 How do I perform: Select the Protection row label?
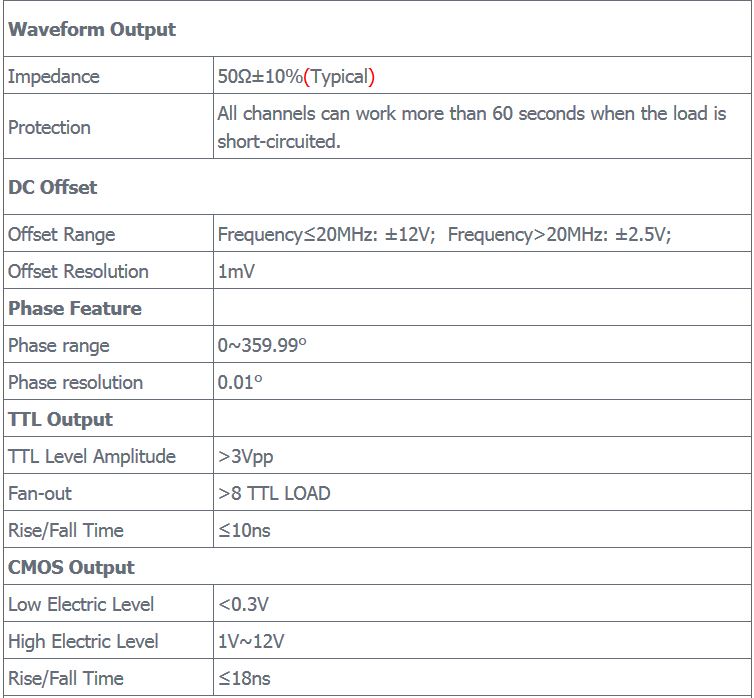49,127
